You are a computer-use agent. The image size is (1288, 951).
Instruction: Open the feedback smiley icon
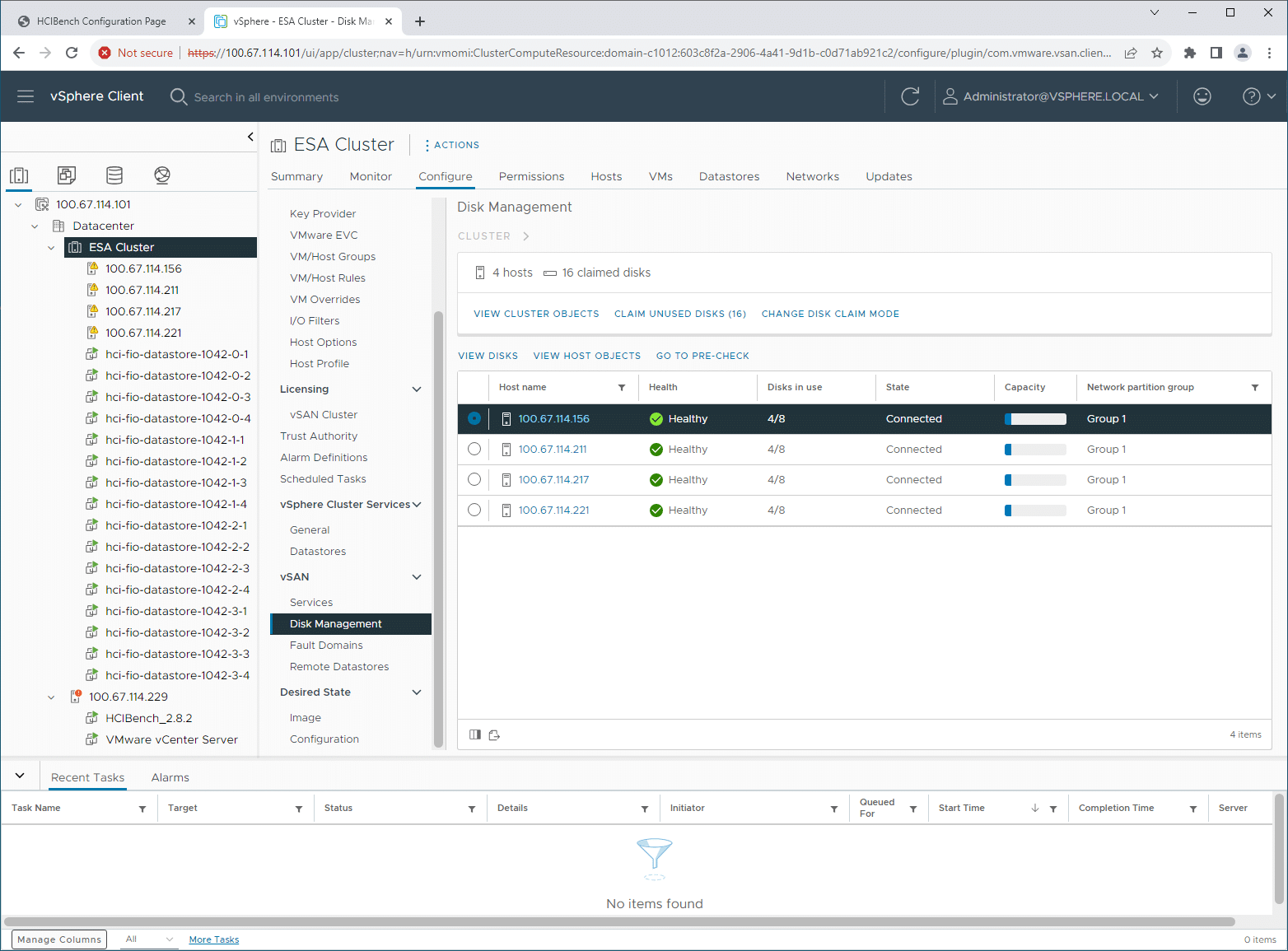pos(1202,96)
